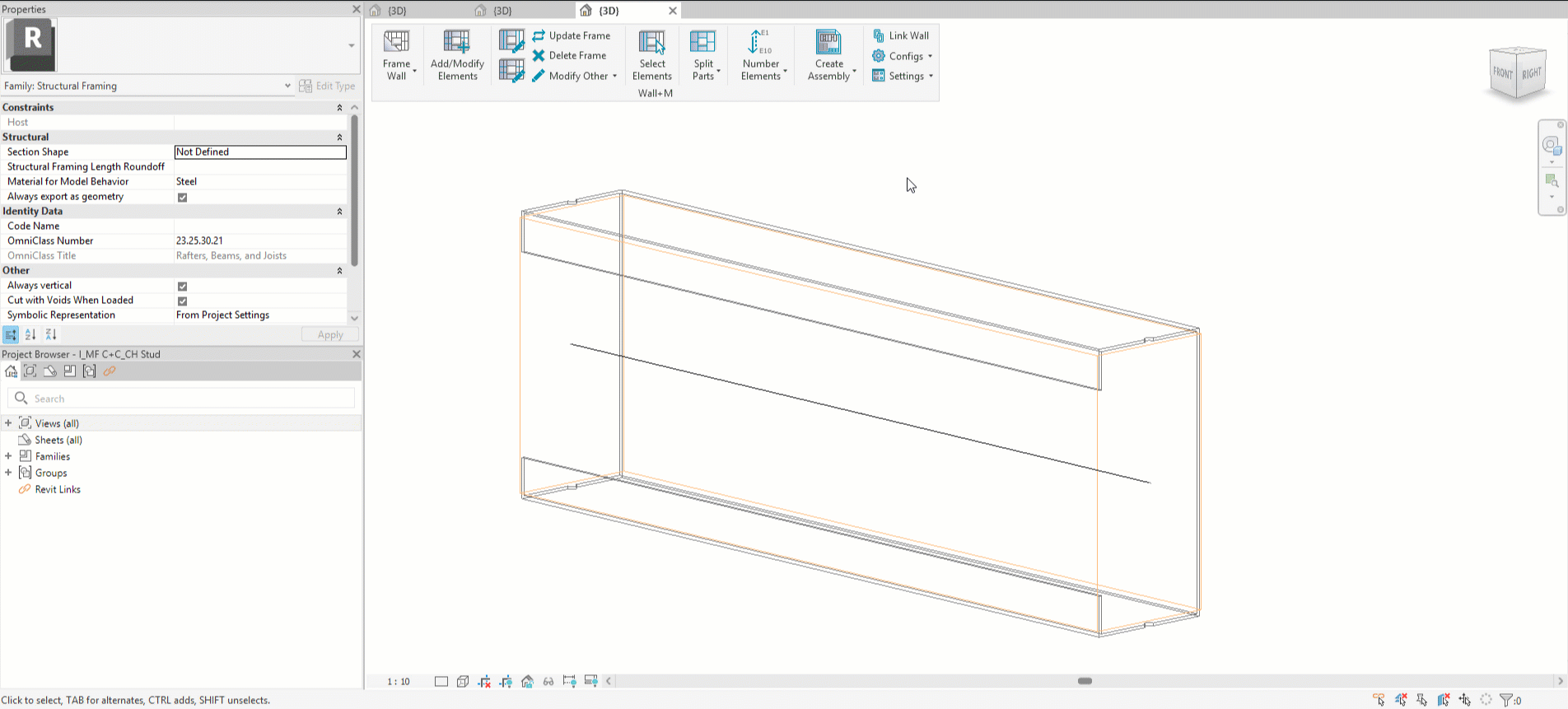Screen dimensions: 1568x709
Task: Expand the Views (all) tree node
Action: 8,423
